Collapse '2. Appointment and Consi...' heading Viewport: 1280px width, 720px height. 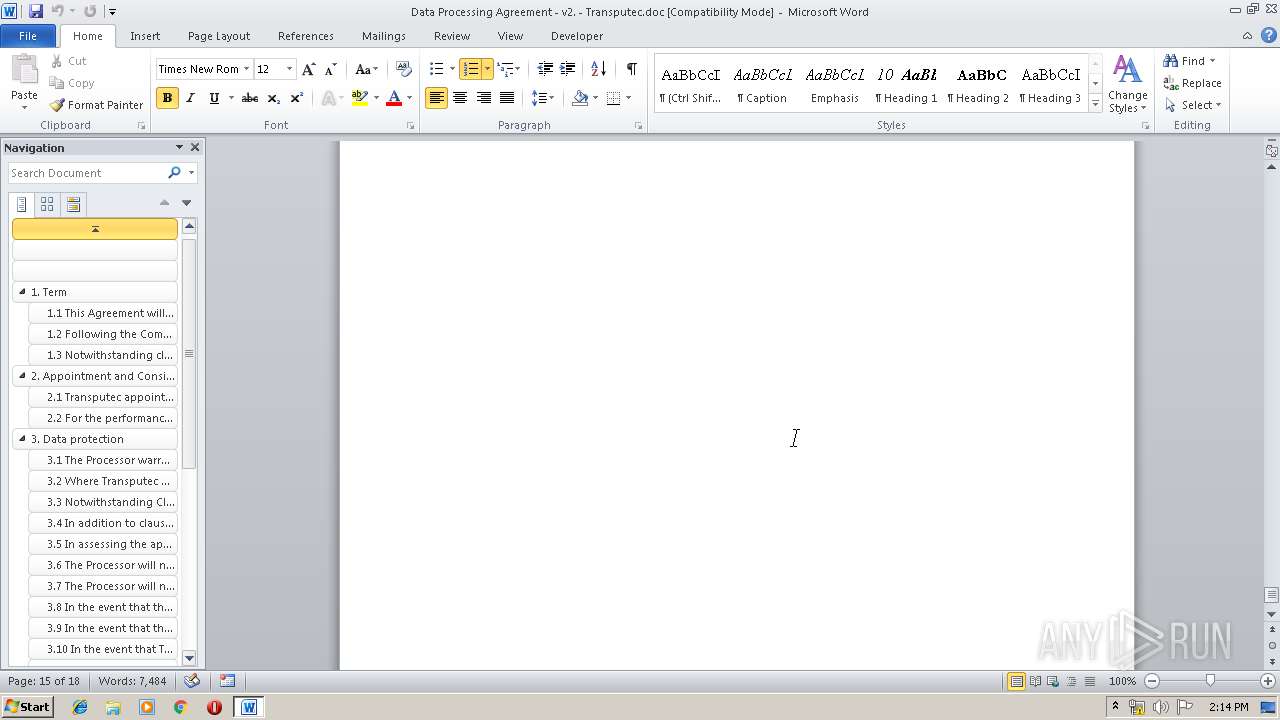coord(22,376)
